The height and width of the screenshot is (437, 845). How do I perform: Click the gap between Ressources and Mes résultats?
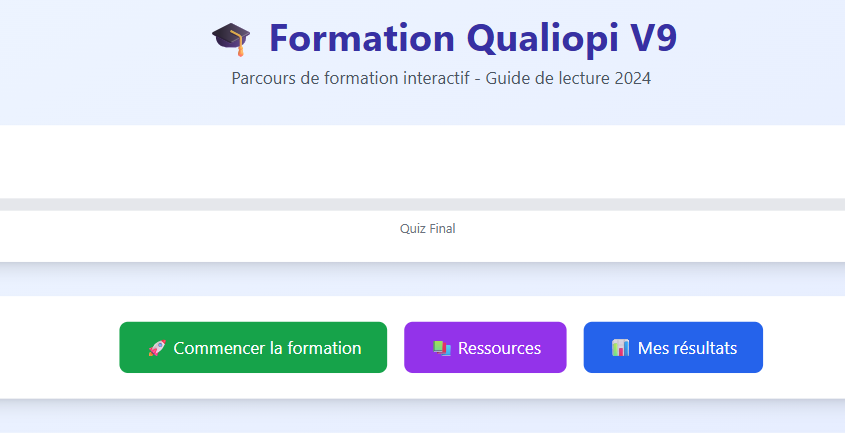click(x=575, y=348)
